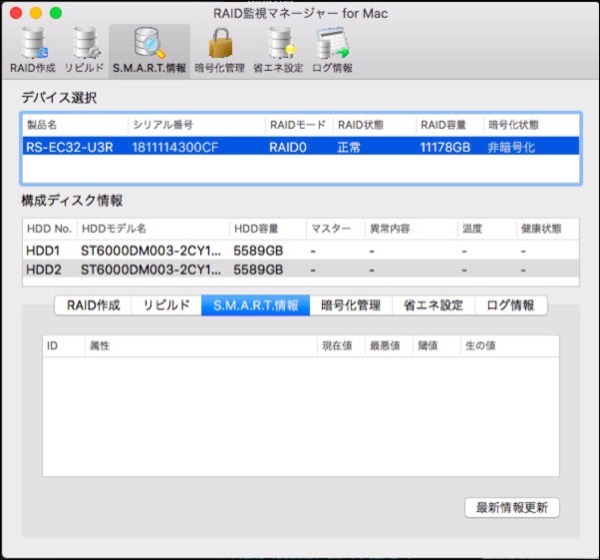Click the 省エネ設定 toolbar icon
Viewport: 600px width, 560px height.
278,50
